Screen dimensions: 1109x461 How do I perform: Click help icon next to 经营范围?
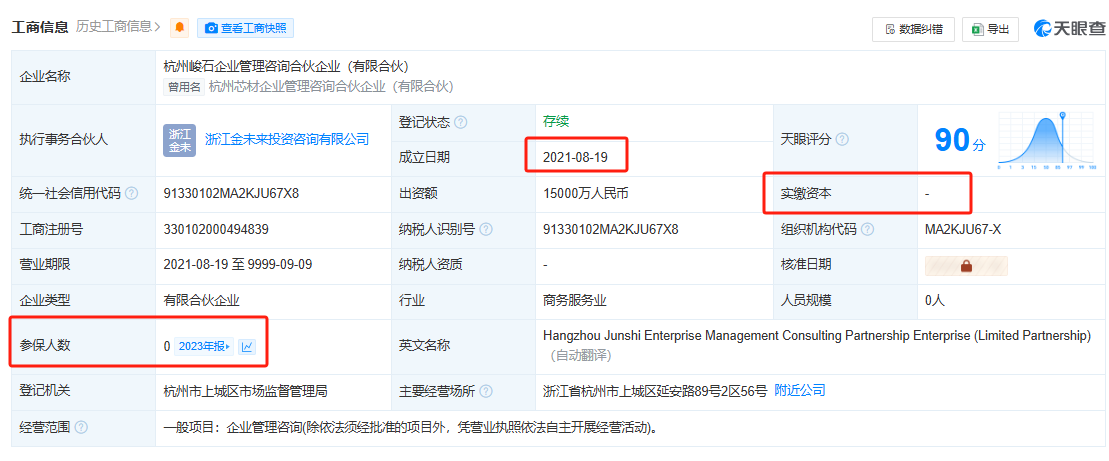point(81,428)
